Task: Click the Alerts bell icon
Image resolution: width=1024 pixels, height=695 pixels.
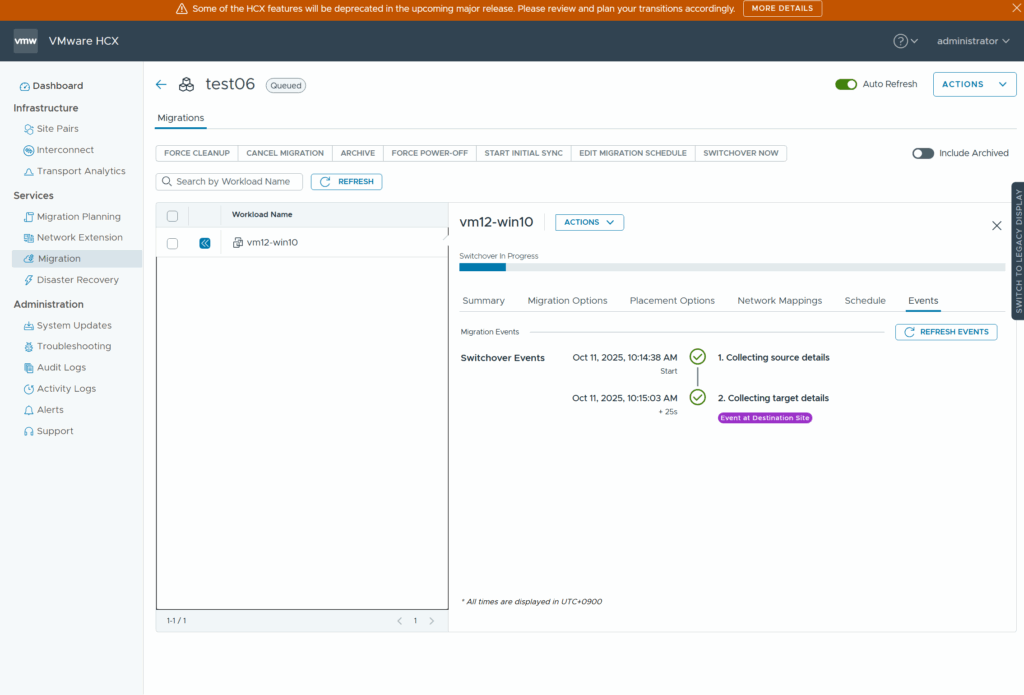Action: [29, 410]
